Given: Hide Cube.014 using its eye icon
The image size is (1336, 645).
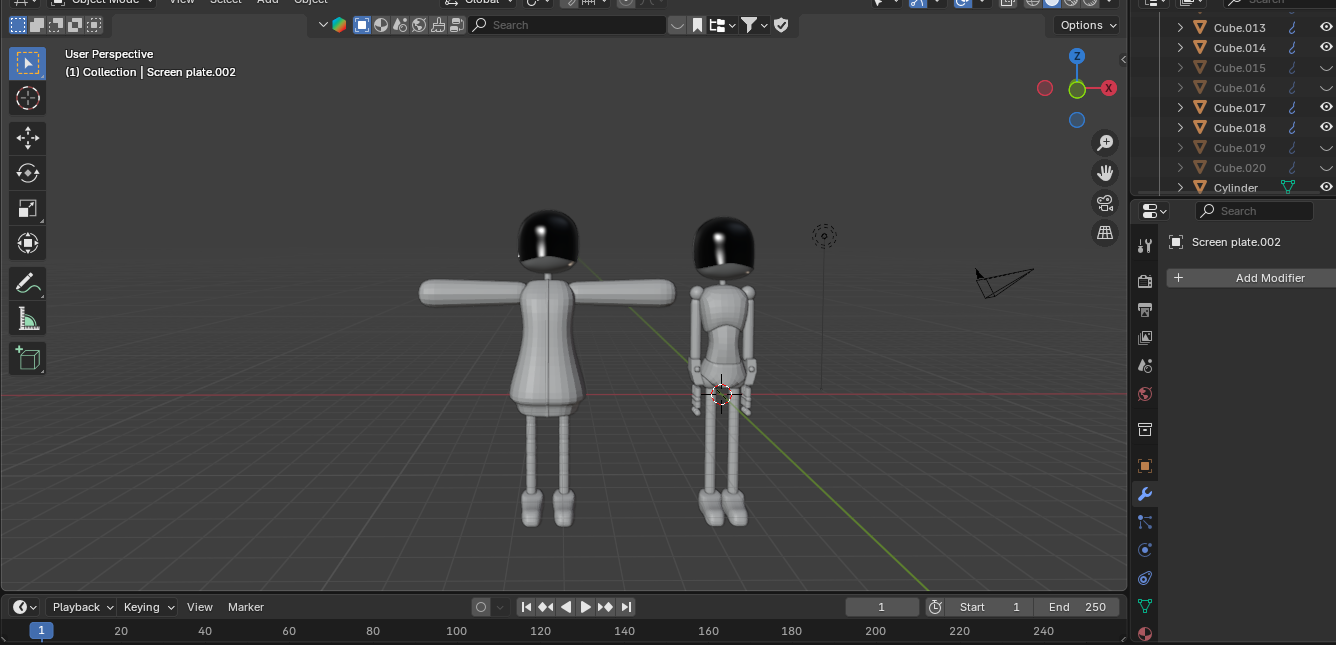Looking at the screenshot, I should (1326, 48).
